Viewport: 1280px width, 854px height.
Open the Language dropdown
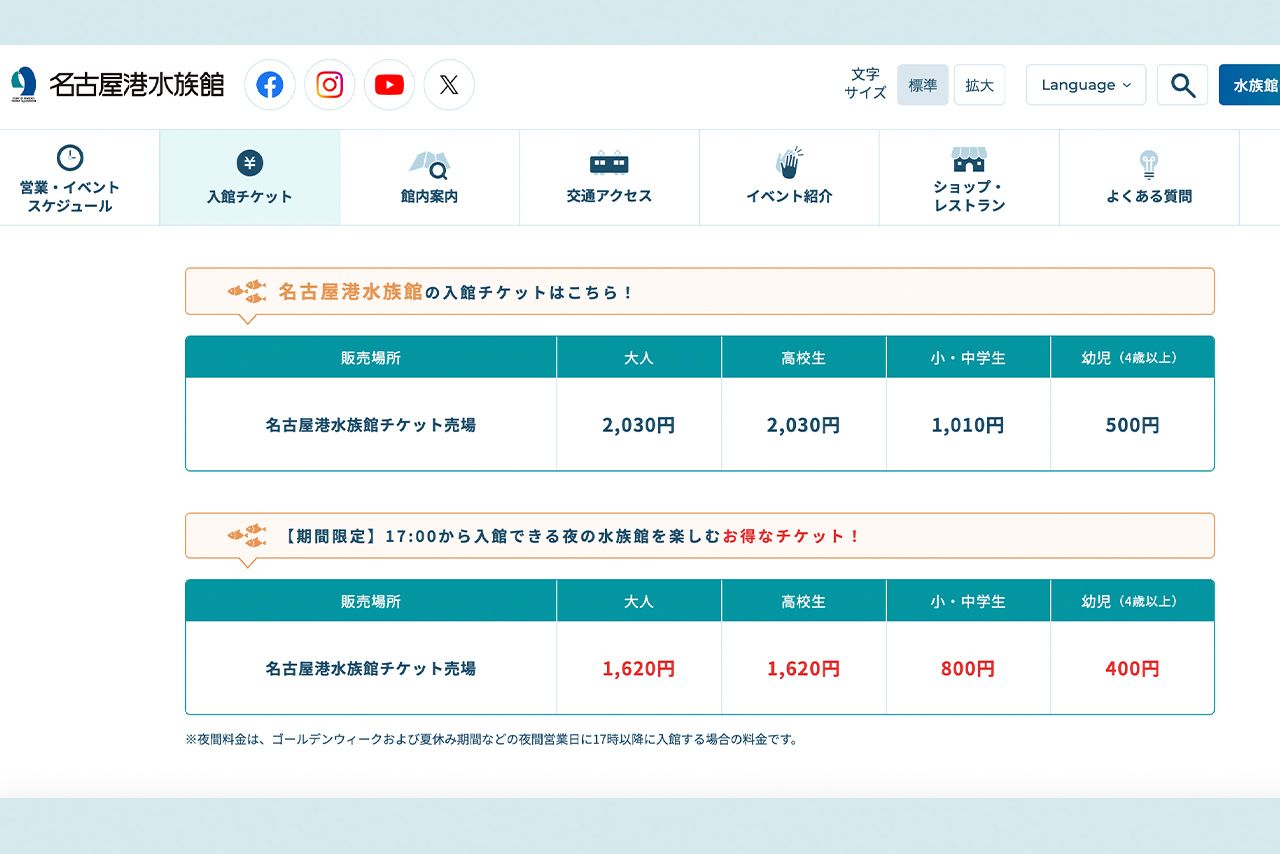(1086, 85)
